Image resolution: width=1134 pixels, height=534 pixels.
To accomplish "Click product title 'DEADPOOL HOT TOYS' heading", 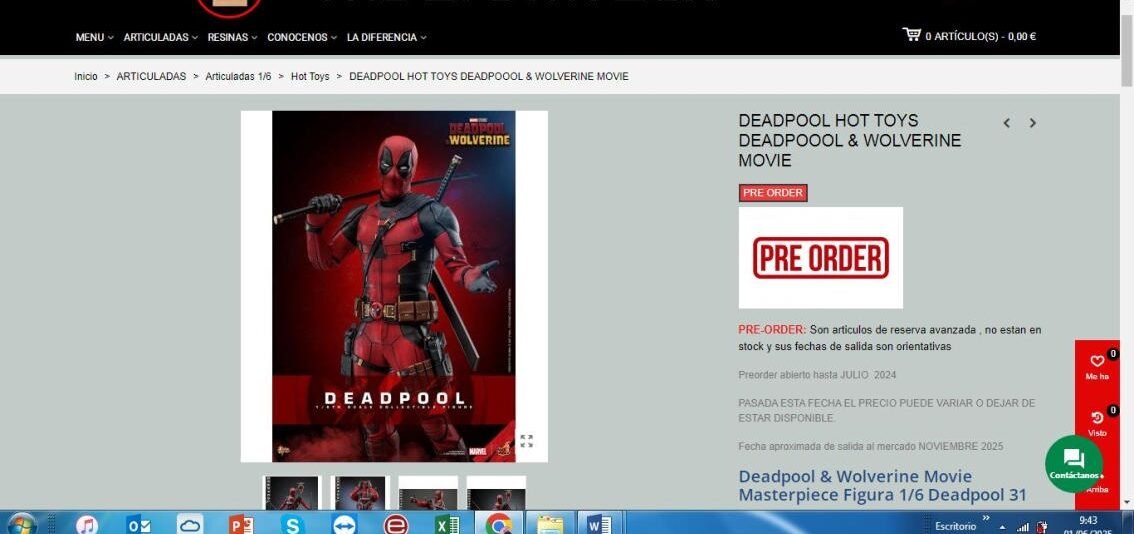I will pyautogui.click(x=850, y=140).
